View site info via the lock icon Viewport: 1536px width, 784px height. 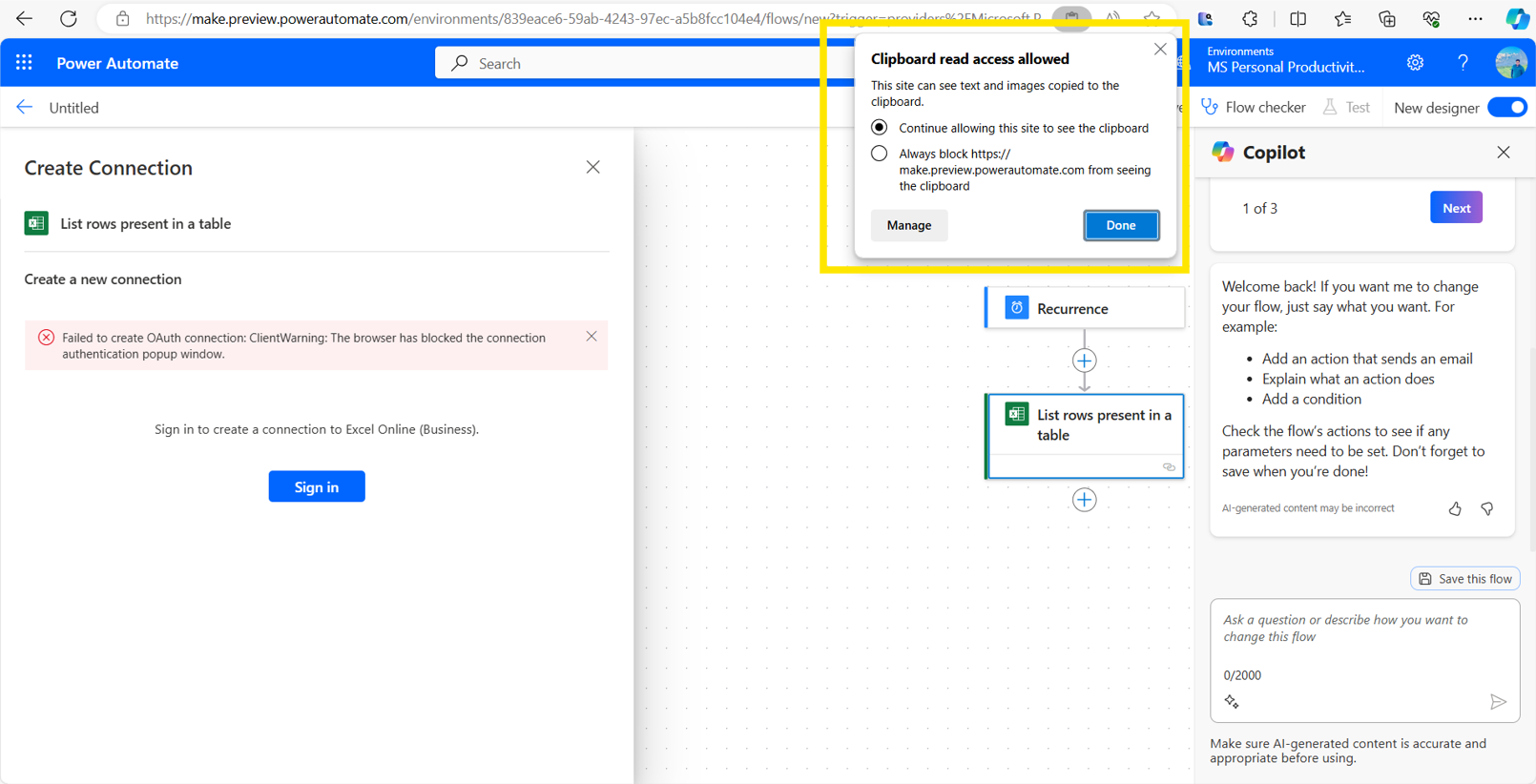[122, 18]
